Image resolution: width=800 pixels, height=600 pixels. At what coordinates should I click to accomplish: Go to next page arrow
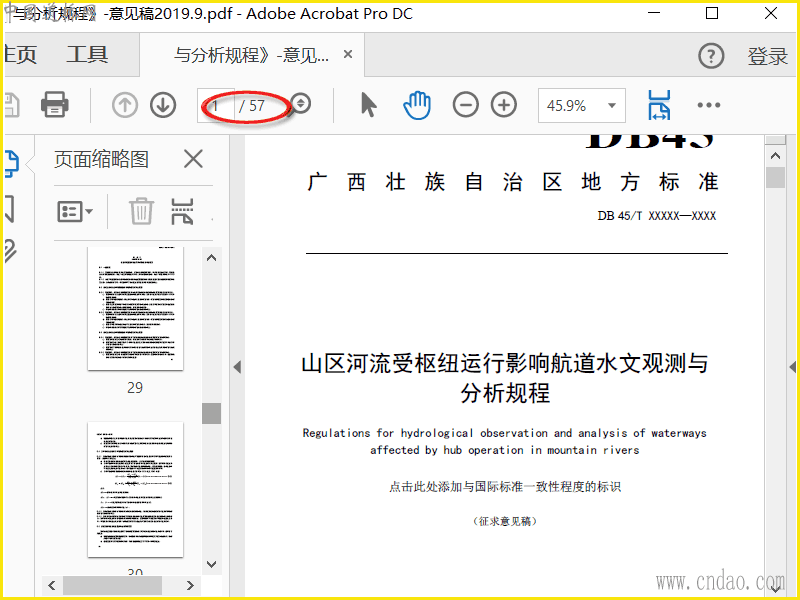[x=163, y=105]
